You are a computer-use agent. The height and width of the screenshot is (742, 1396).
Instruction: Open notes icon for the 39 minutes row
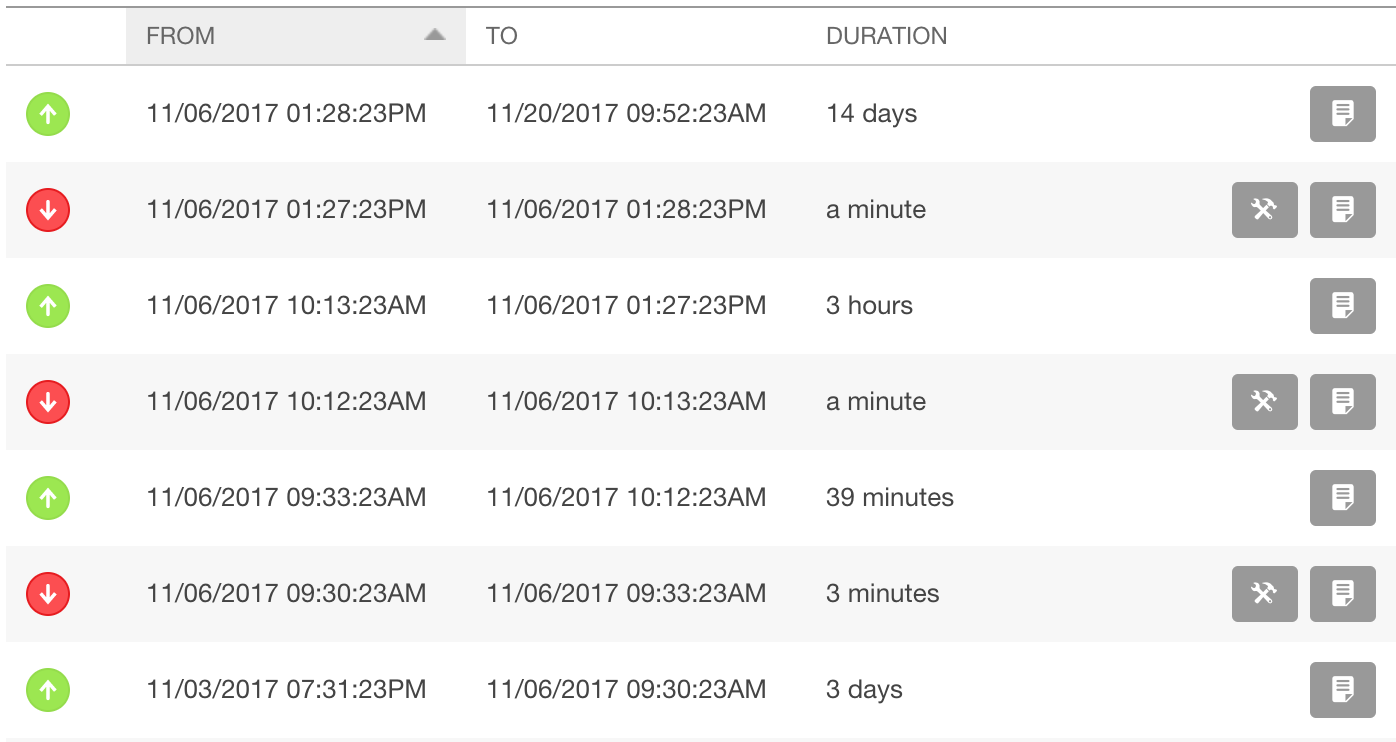coord(1343,498)
